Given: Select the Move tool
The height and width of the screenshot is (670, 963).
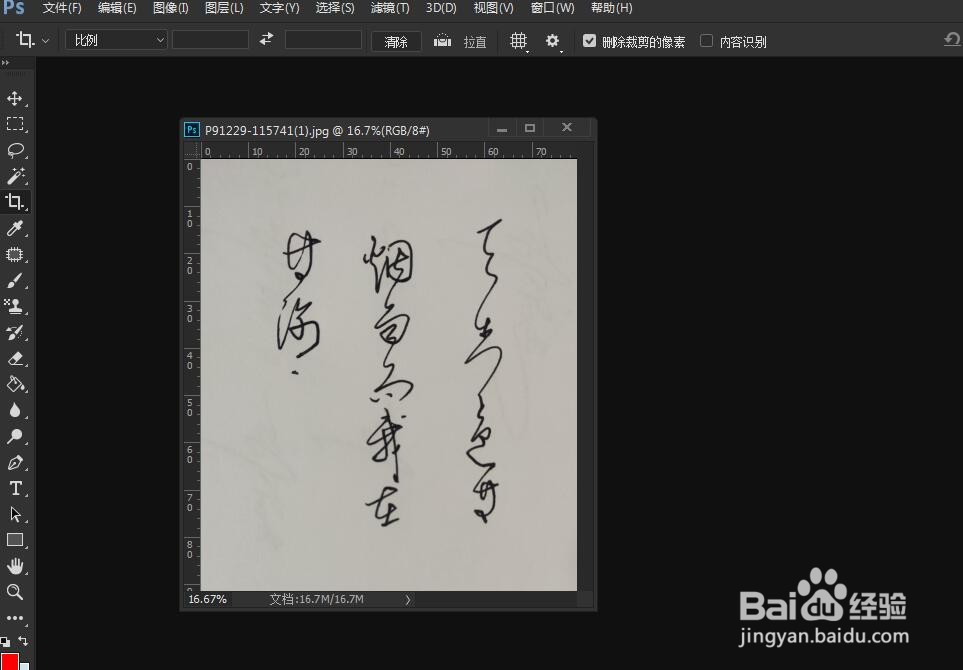Looking at the screenshot, I should tap(15, 98).
